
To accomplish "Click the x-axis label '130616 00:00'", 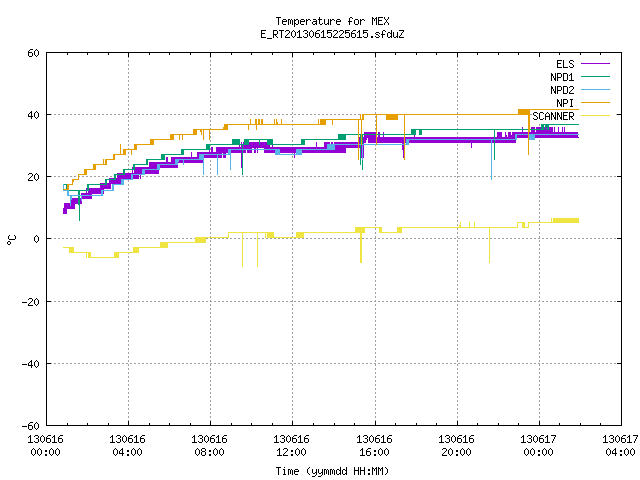I will click(x=45, y=446).
